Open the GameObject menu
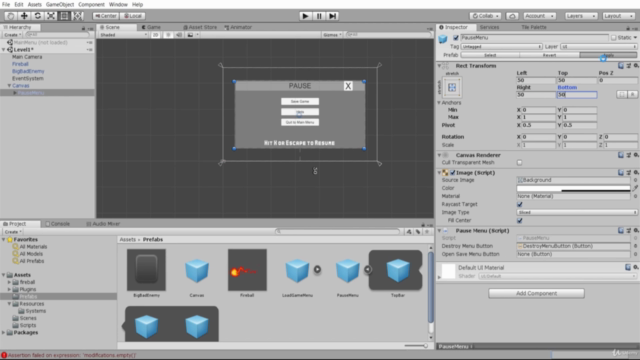Screen dimensions: 640x360 coord(60,4)
